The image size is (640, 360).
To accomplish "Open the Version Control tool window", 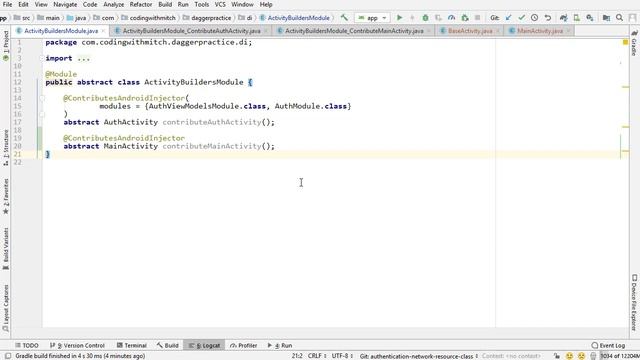I will point(77,345).
